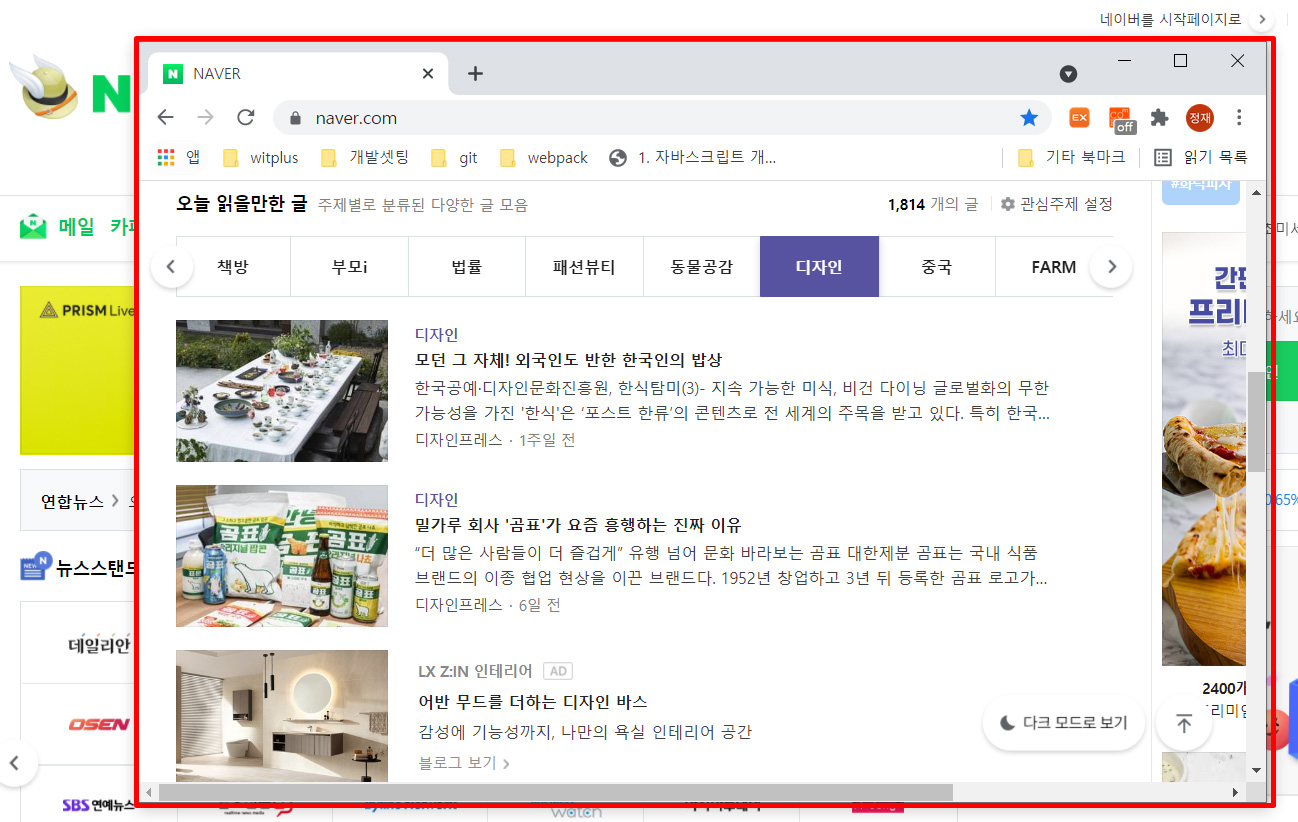Click the blue bookmark star icon

point(1029,118)
